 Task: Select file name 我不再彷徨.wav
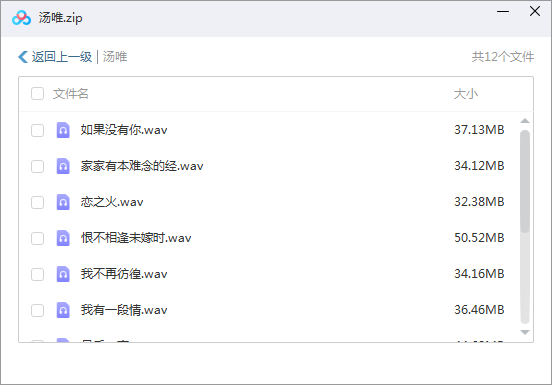pos(124,274)
